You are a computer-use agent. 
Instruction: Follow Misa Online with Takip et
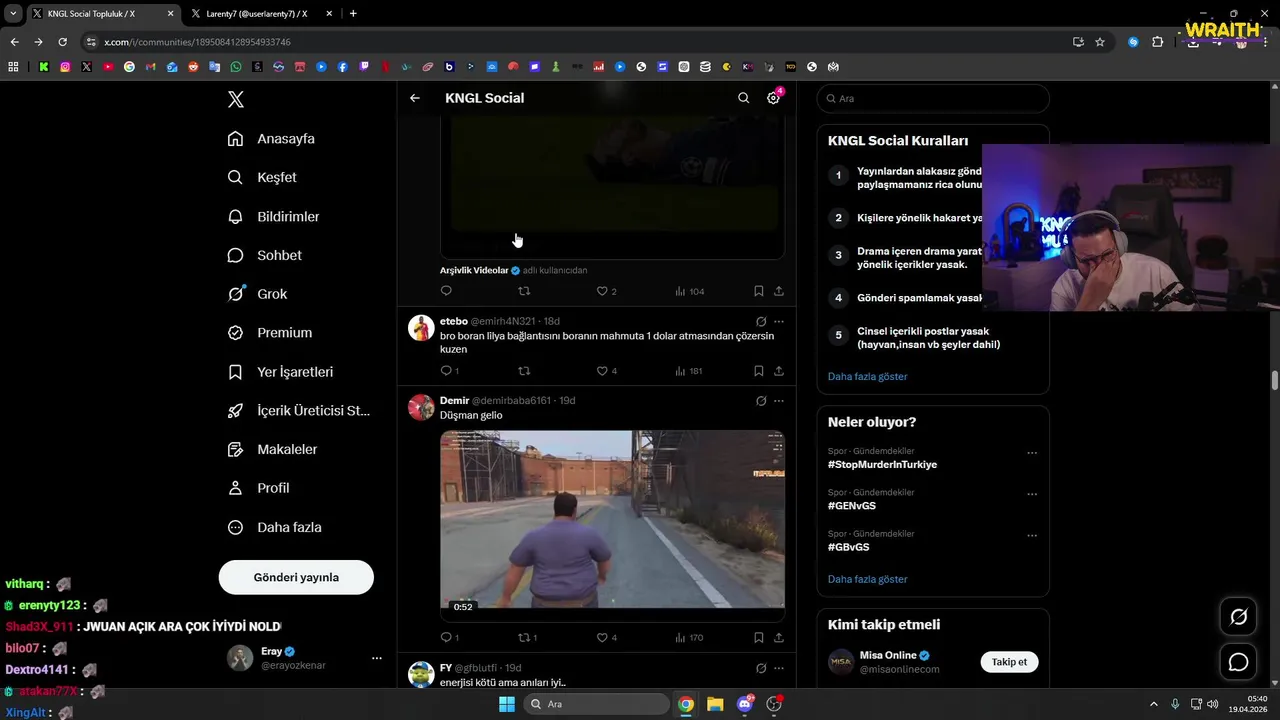(1009, 662)
